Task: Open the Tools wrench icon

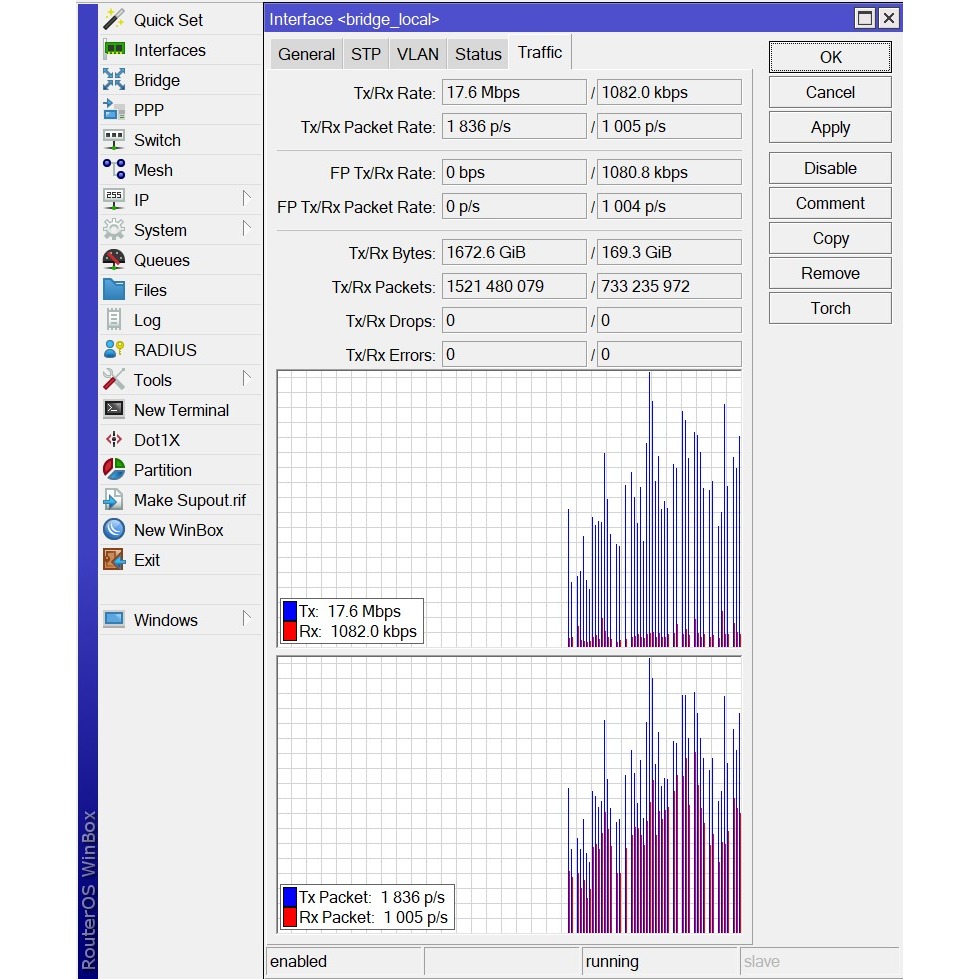Action: click(x=114, y=379)
